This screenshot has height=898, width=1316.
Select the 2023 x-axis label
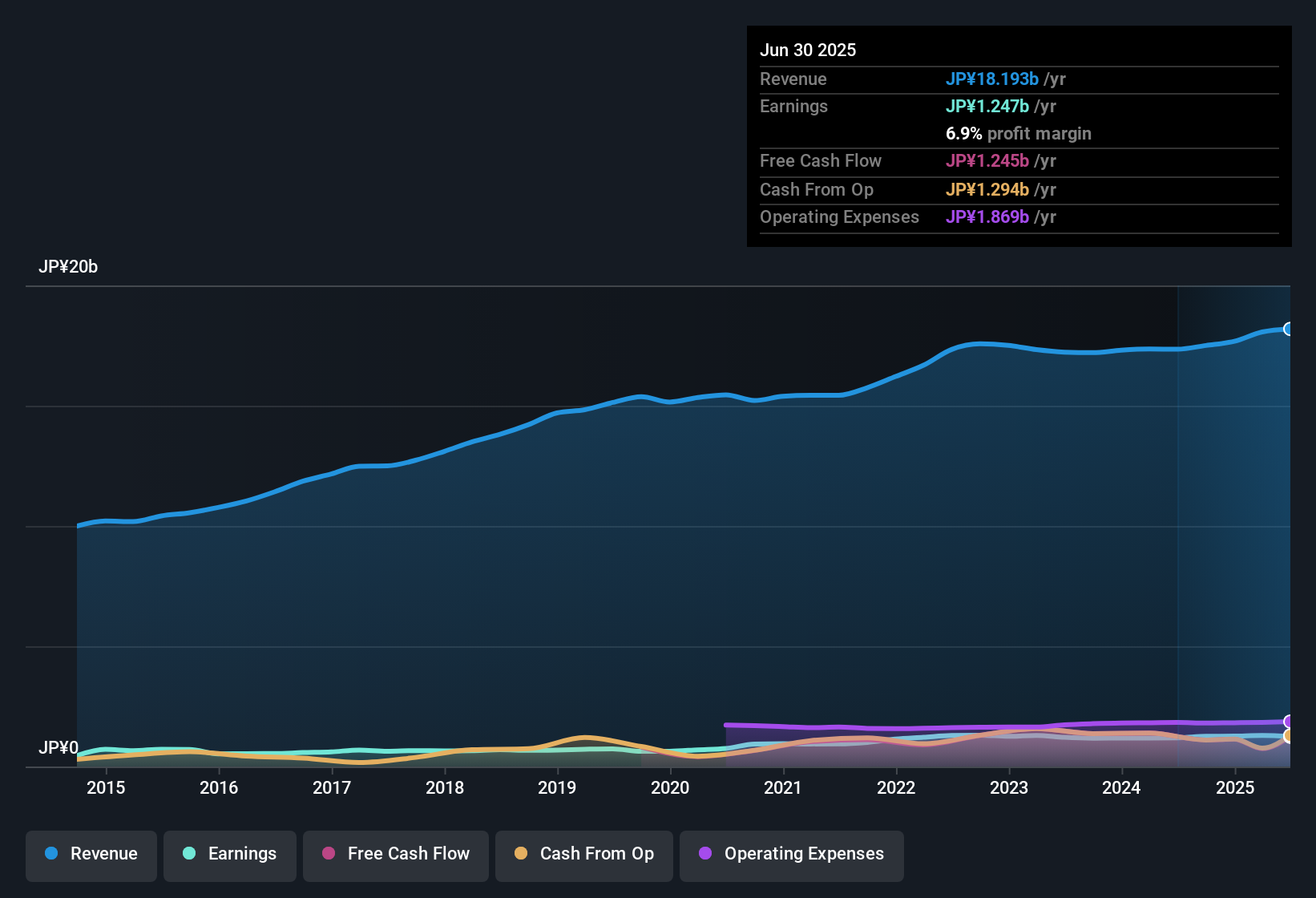[x=1009, y=787]
